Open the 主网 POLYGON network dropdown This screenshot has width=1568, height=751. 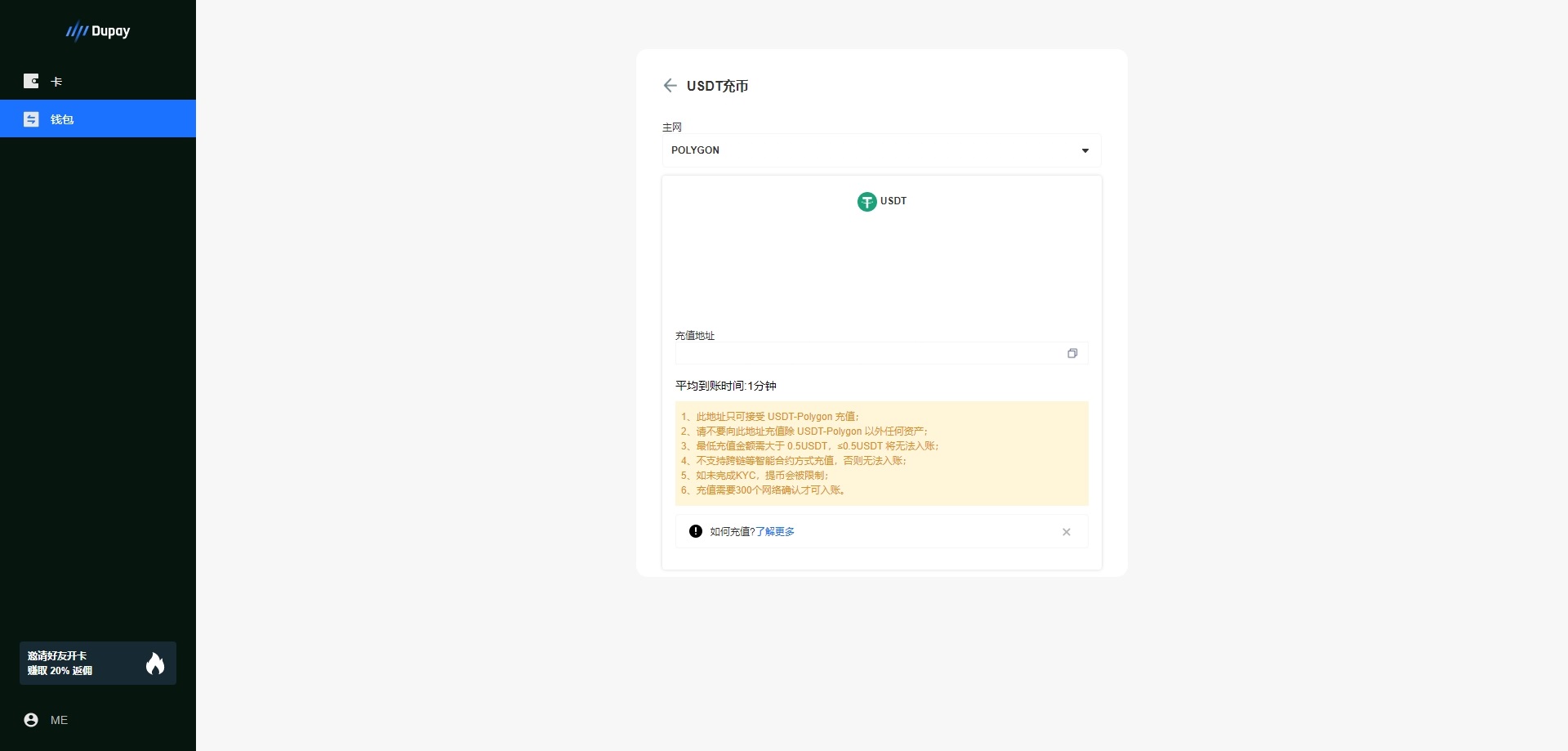881,150
